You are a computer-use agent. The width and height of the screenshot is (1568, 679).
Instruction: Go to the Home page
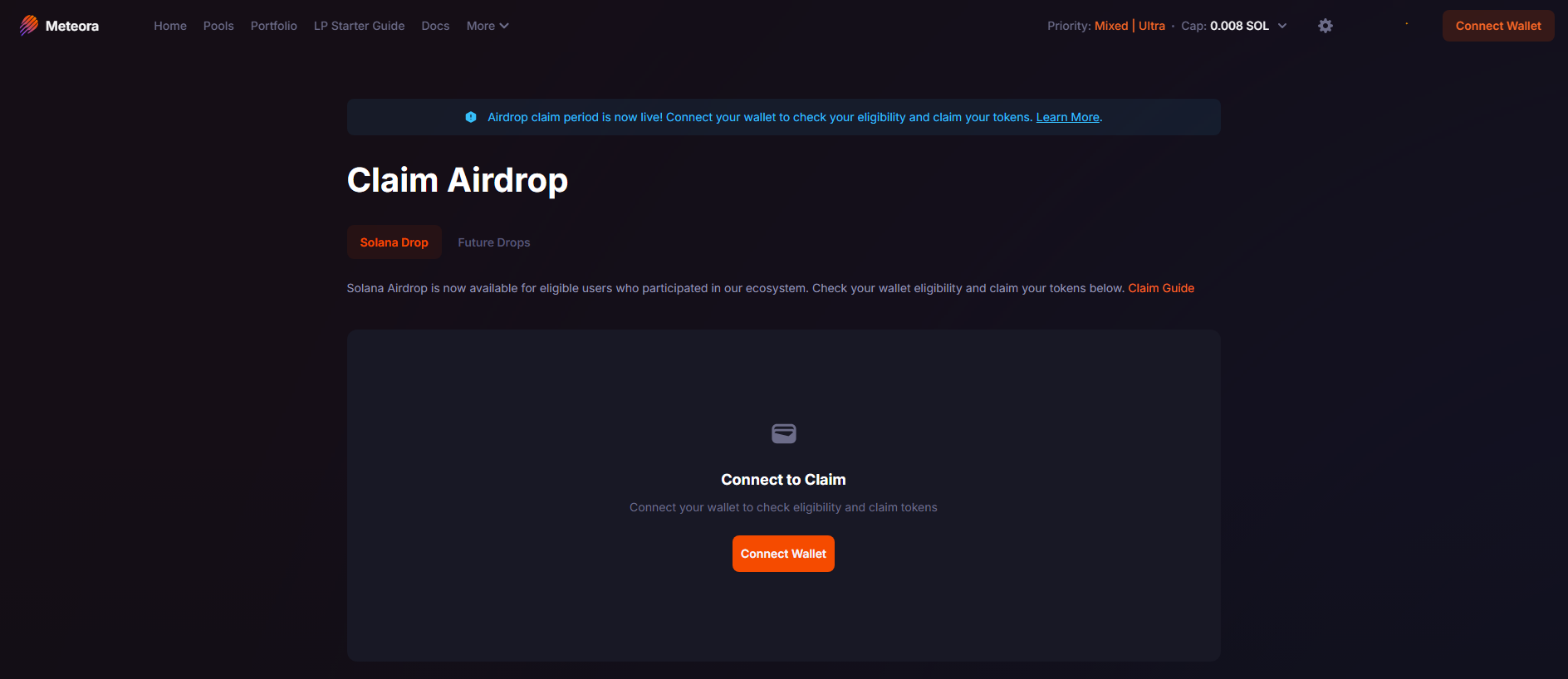[x=170, y=26]
